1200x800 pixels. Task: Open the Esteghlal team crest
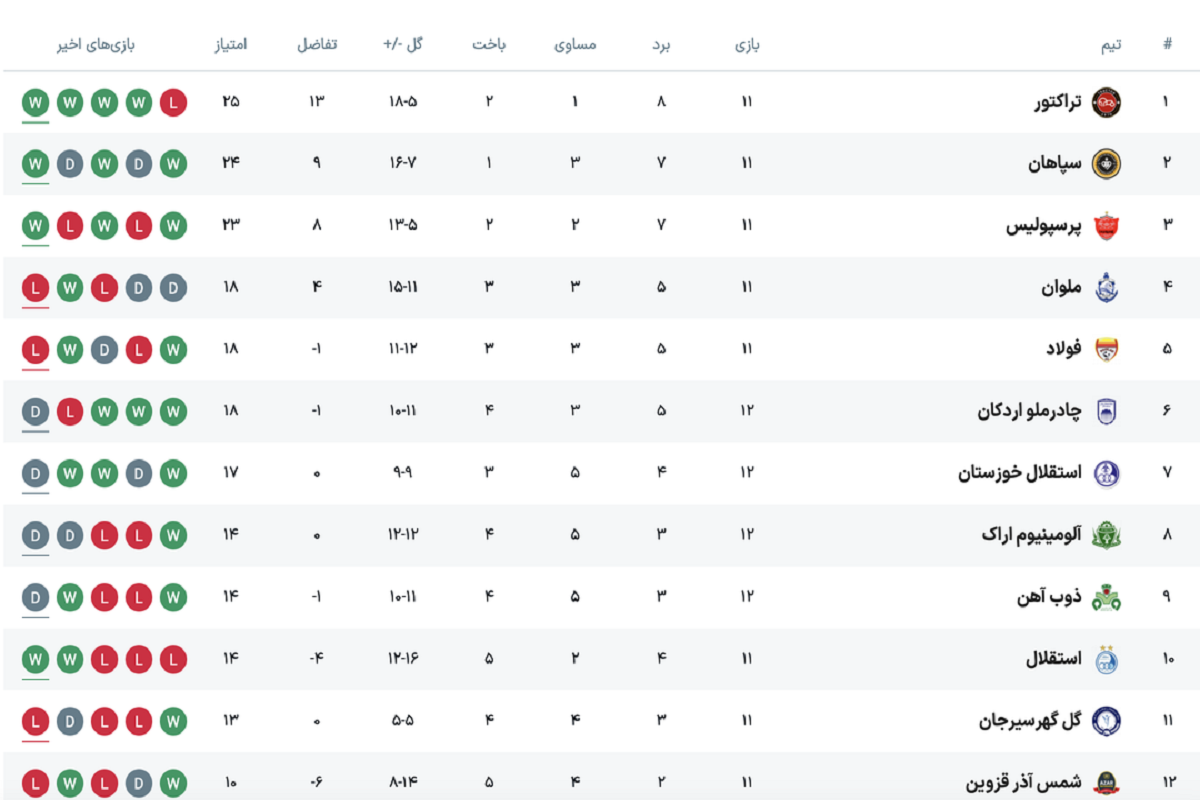[x=1106, y=659]
